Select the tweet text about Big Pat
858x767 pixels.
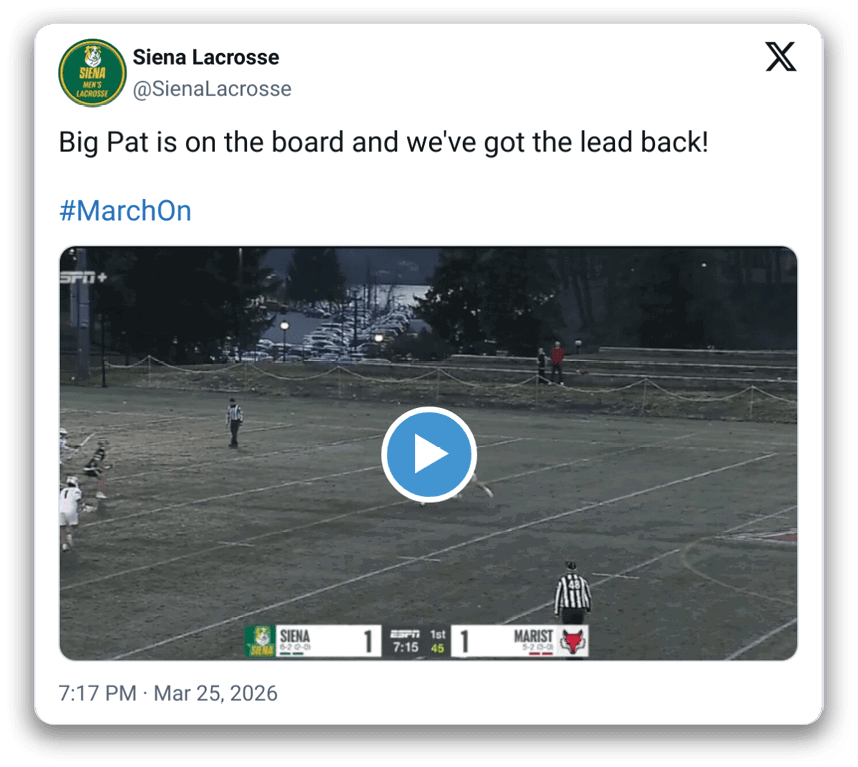[x=384, y=142]
